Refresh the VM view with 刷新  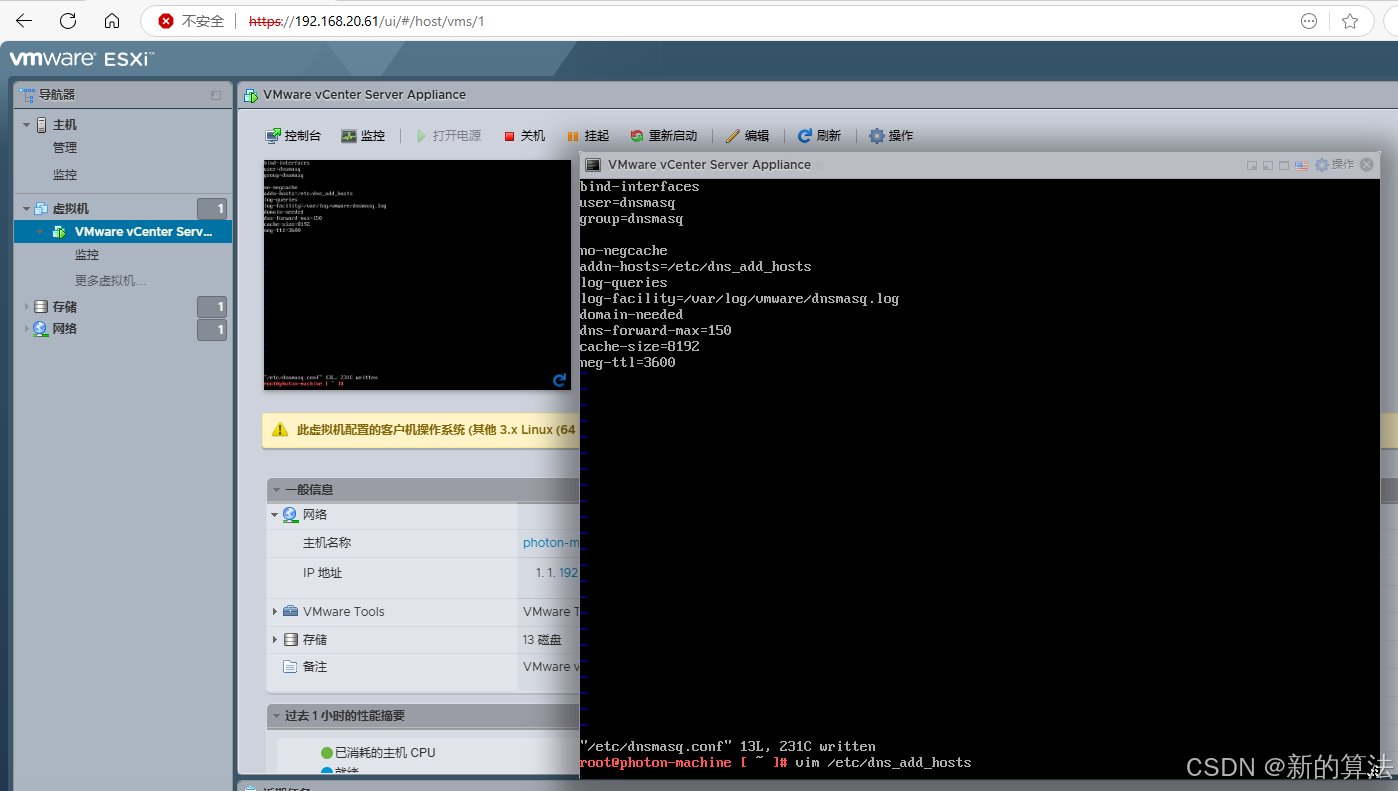click(819, 136)
